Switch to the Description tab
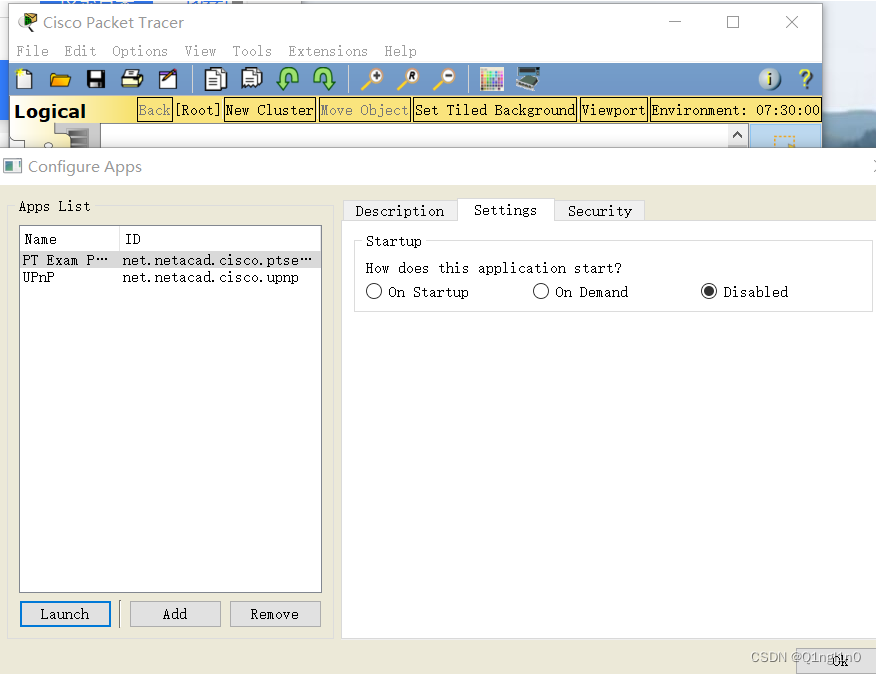The width and height of the screenshot is (876, 674). (x=400, y=211)
